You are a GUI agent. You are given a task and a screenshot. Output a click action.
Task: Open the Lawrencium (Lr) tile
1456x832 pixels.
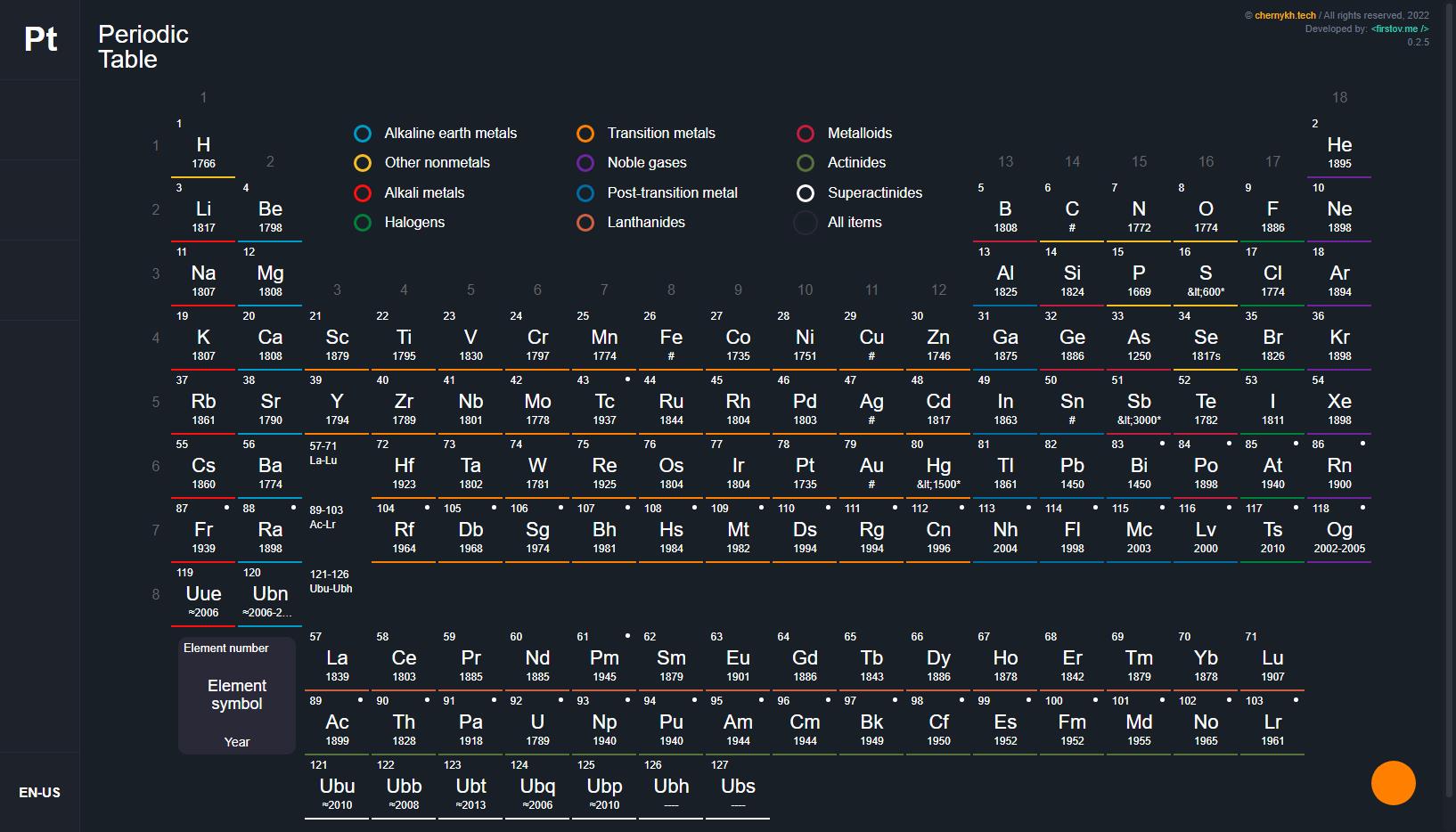(x=1272, y=723)
